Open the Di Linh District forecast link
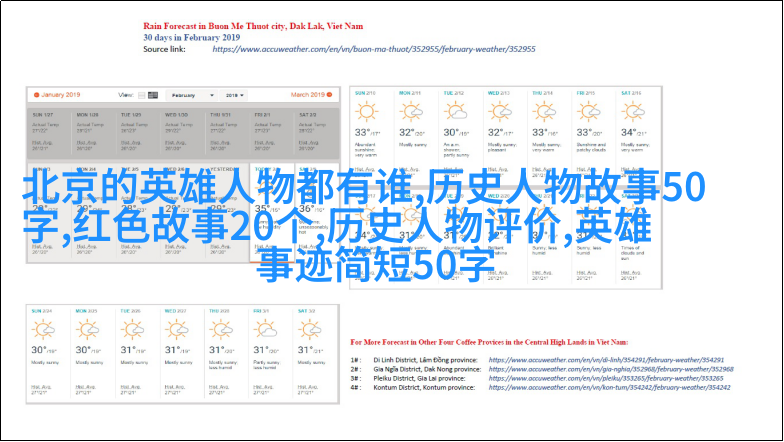The height and width of the screenshot is (442, 784). click(606, 360)
